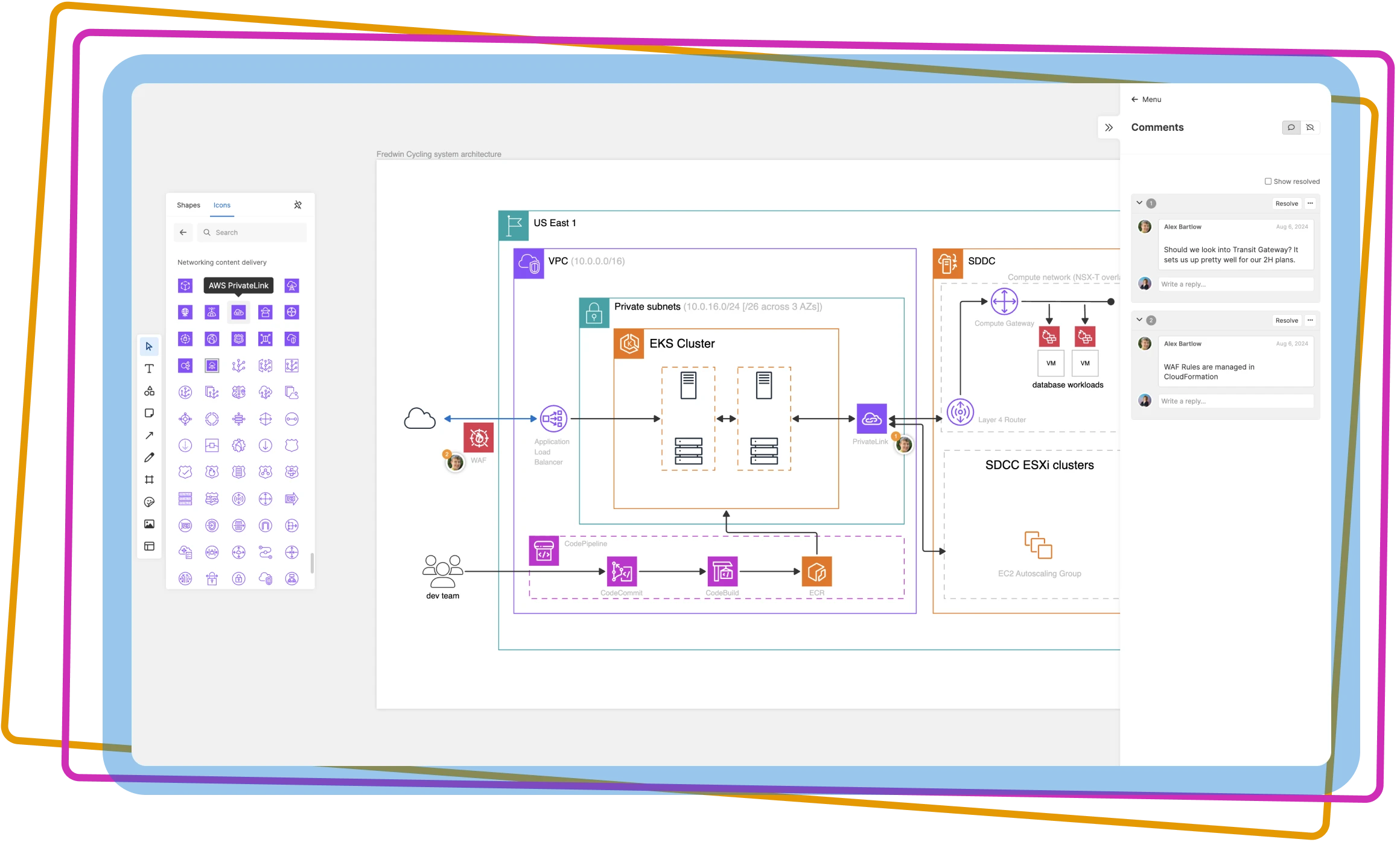
Task: Go back to Menu in sidebar
Action: click(x=1146, y=100)
